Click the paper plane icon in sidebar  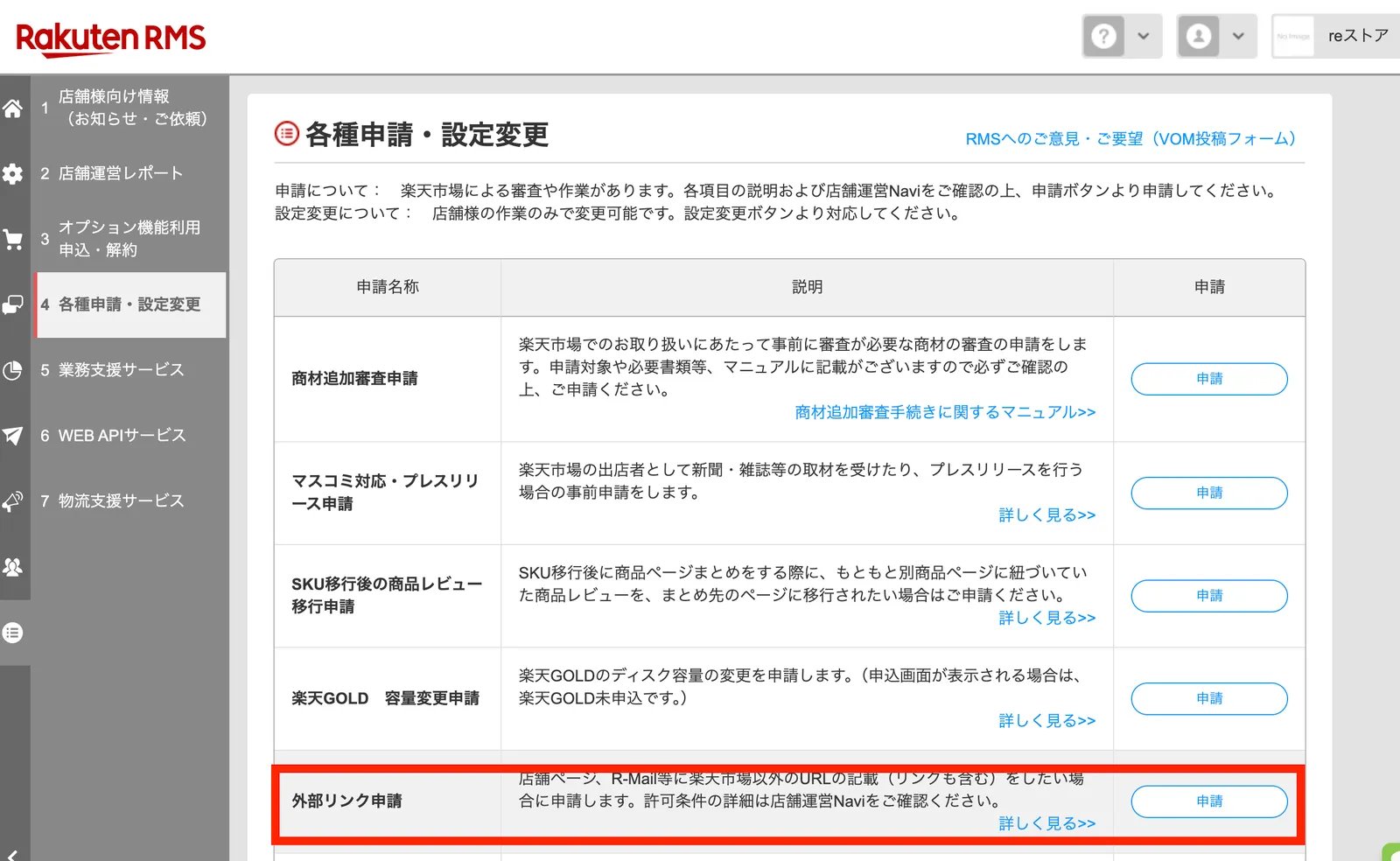pyautogui.click(x=12, y=436)
